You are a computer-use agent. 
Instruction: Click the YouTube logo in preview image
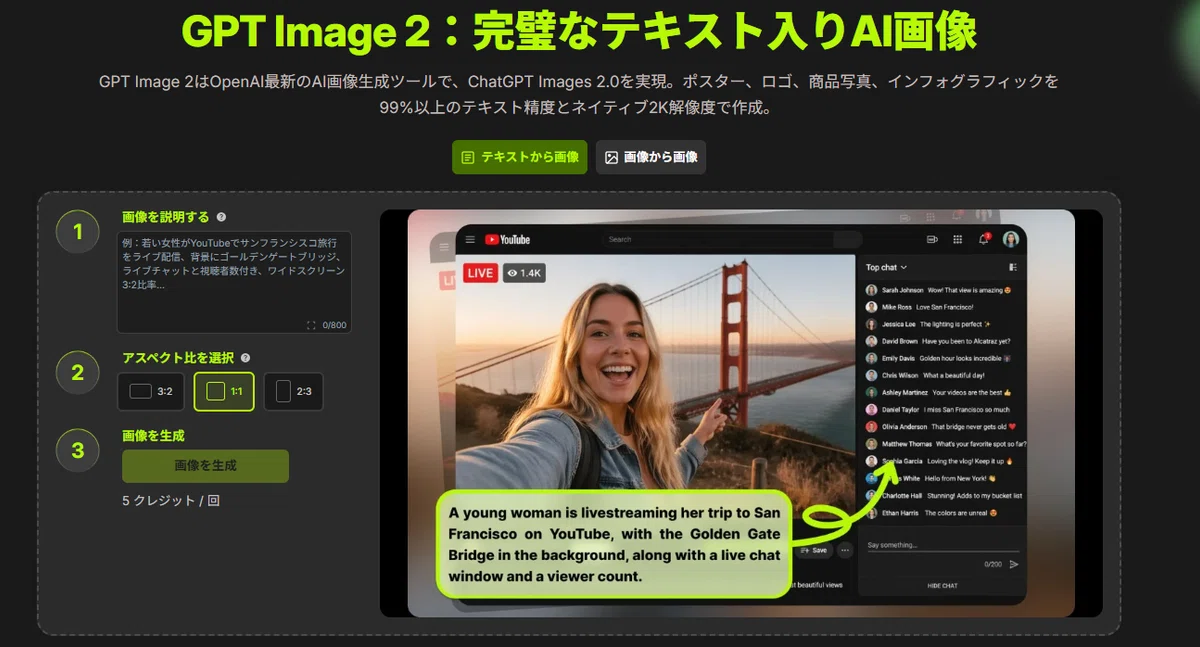tap(508, 239)
